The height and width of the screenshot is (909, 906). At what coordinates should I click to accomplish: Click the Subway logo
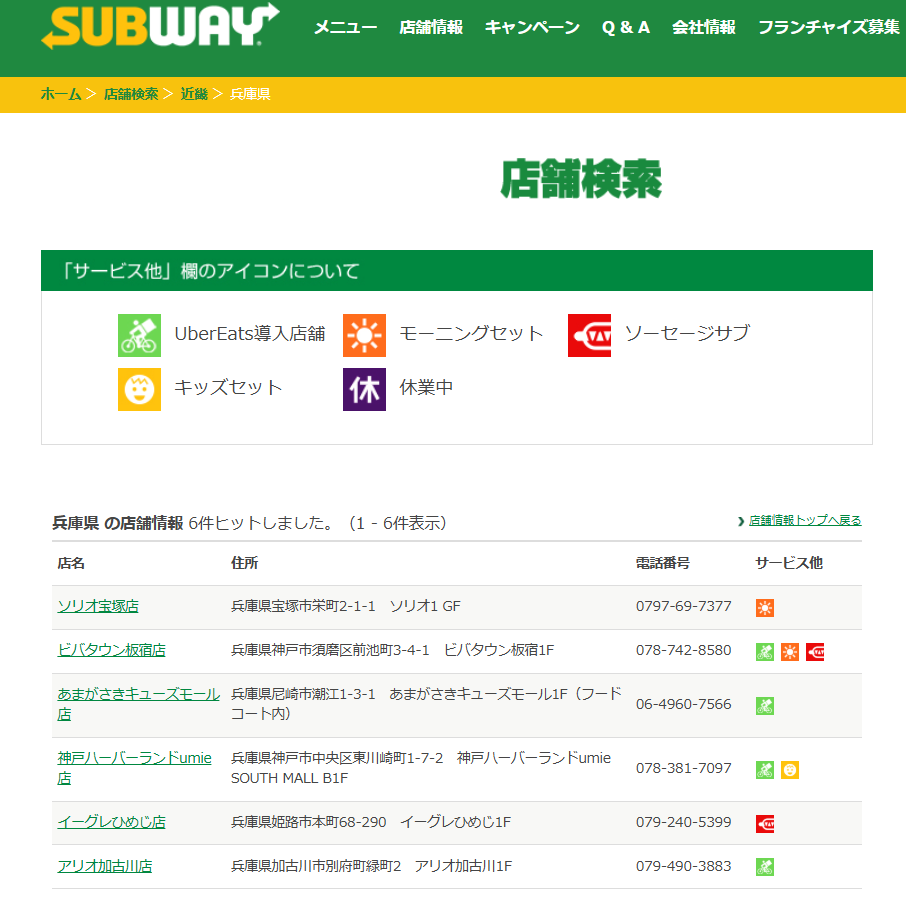click(x=161, y=26)
